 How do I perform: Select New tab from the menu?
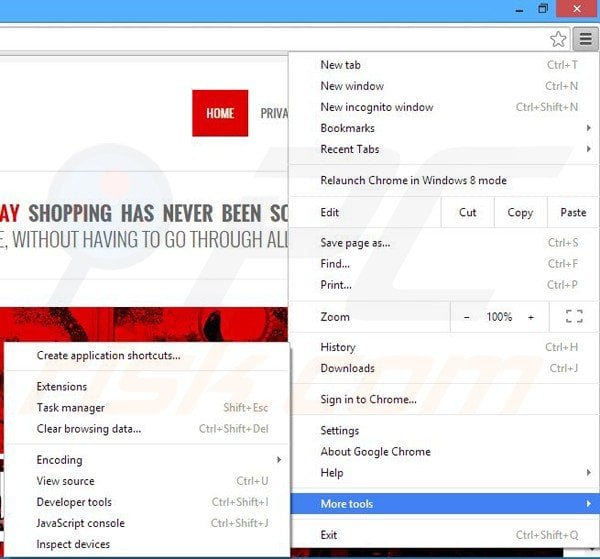[x=443, y=65]
